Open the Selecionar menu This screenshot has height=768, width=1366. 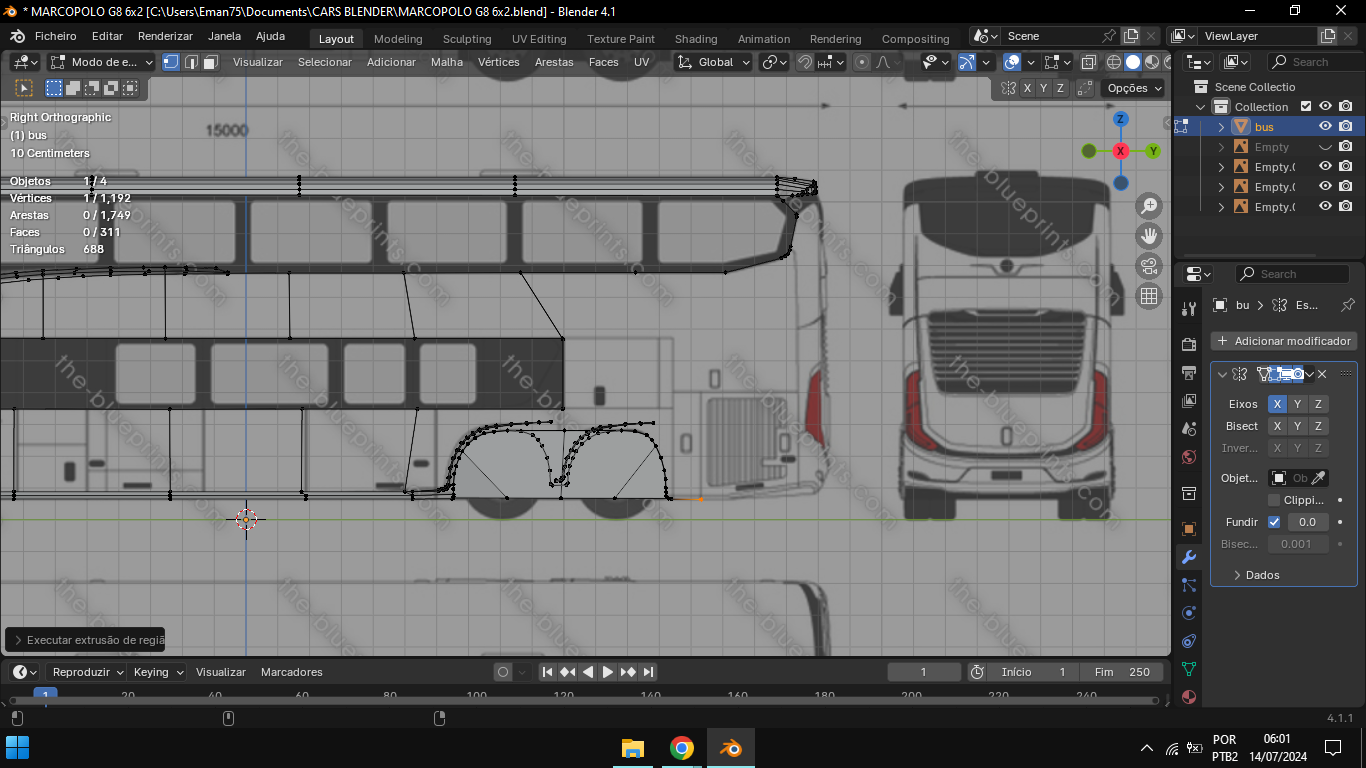pos(325,62)
